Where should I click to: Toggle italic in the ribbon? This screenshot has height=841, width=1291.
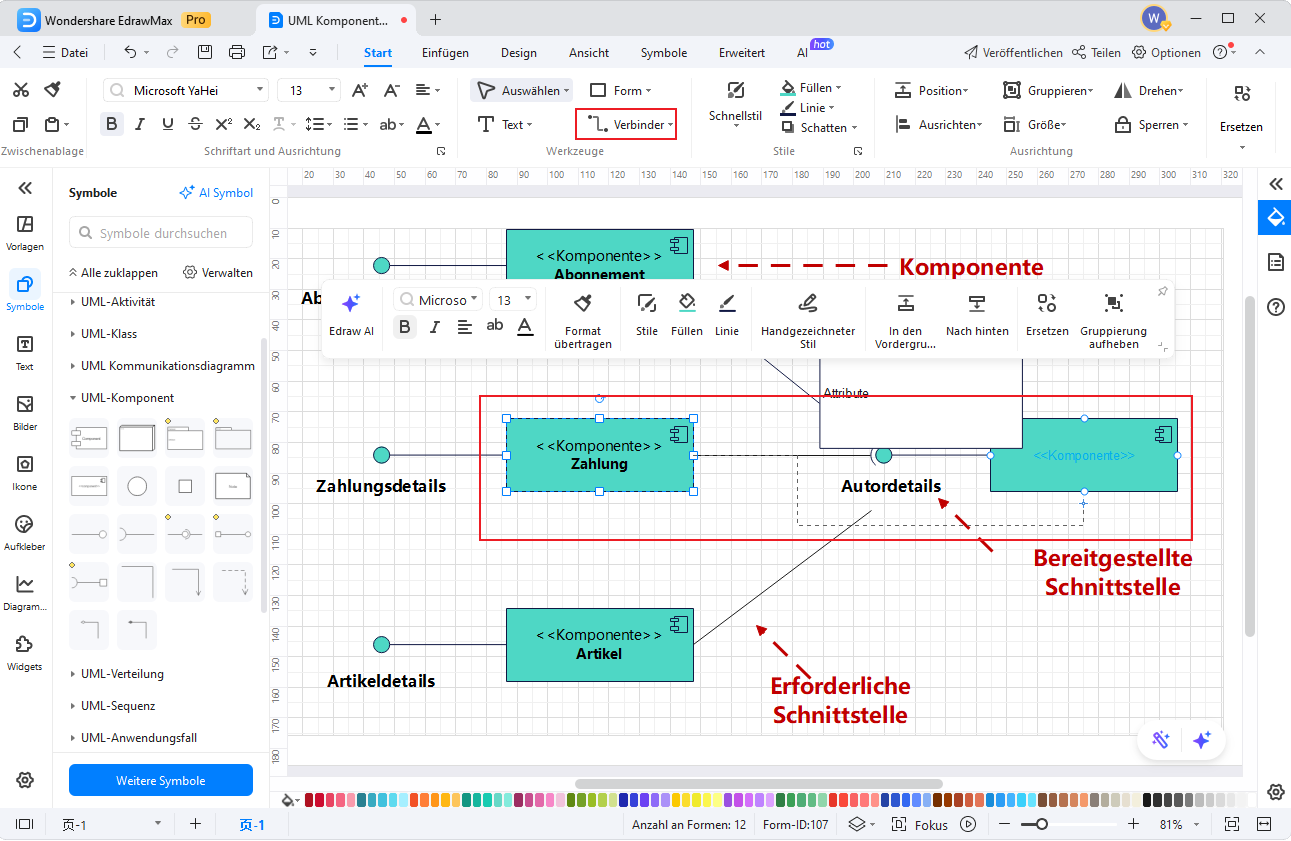[x=140, y=125]
